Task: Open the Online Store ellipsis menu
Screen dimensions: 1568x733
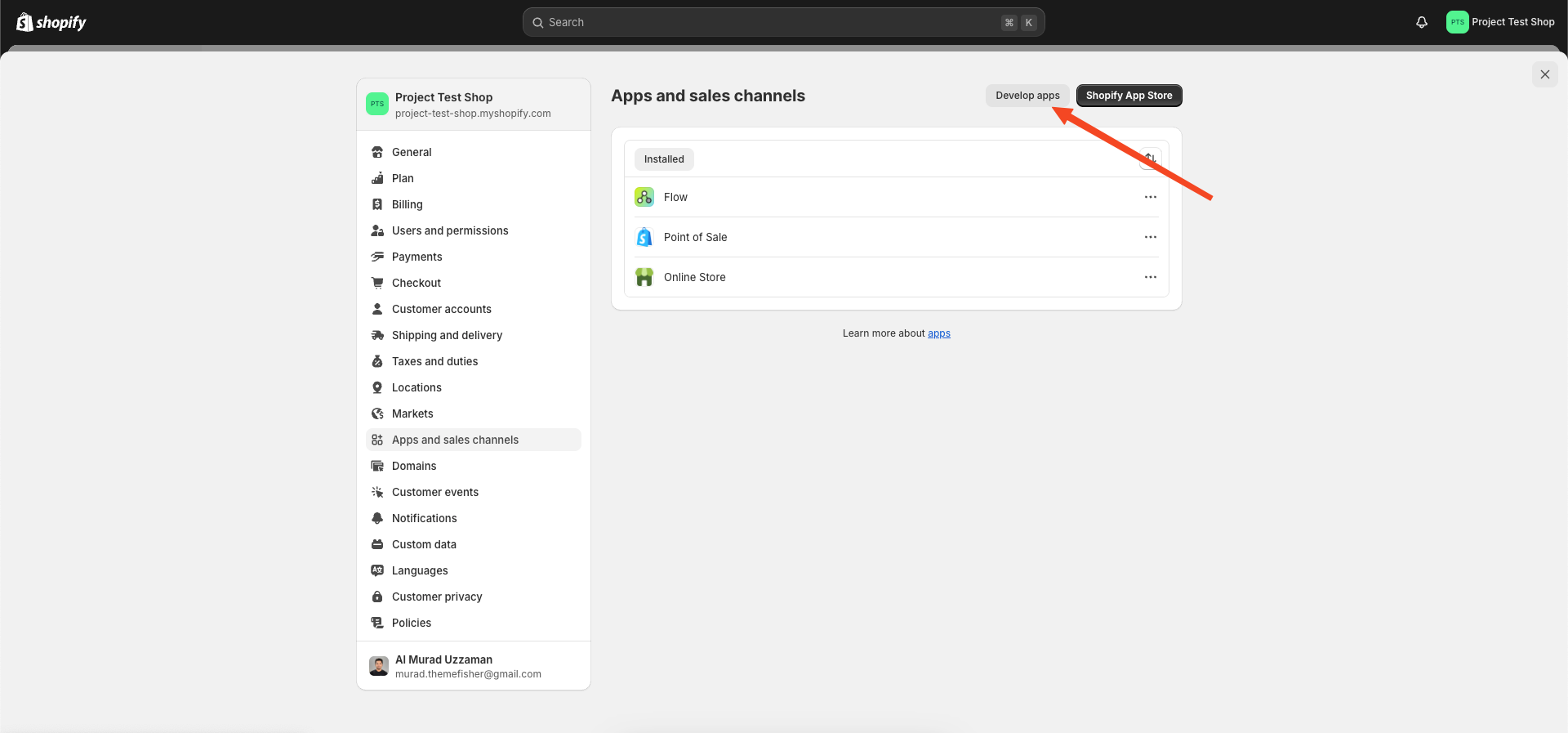Action: pos(1150,277)
